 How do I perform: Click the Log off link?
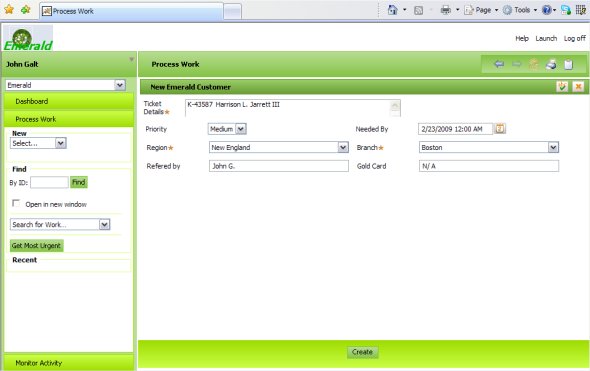pos(575,38)
